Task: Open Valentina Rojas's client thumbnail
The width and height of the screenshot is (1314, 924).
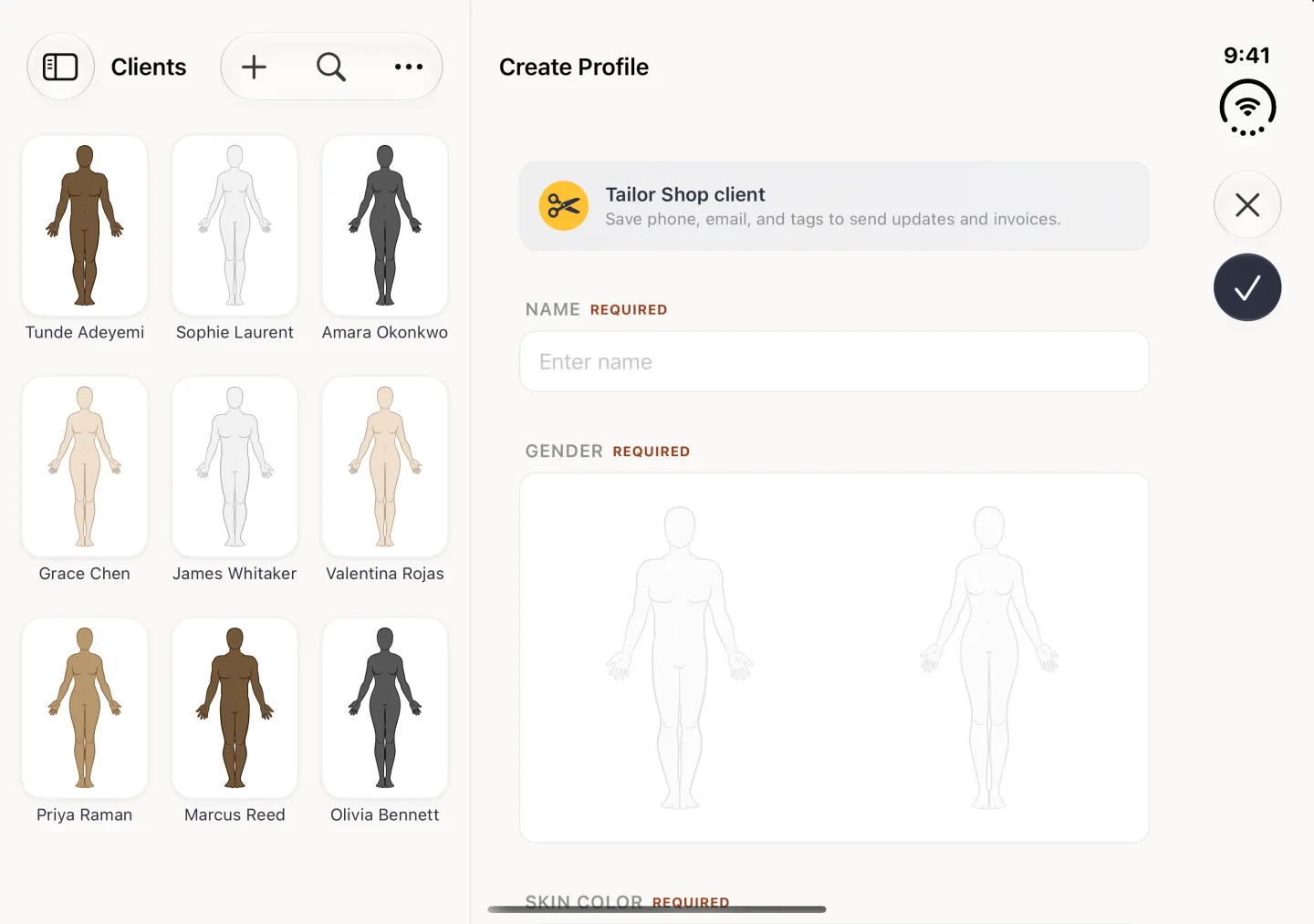Action: (385, 466)
